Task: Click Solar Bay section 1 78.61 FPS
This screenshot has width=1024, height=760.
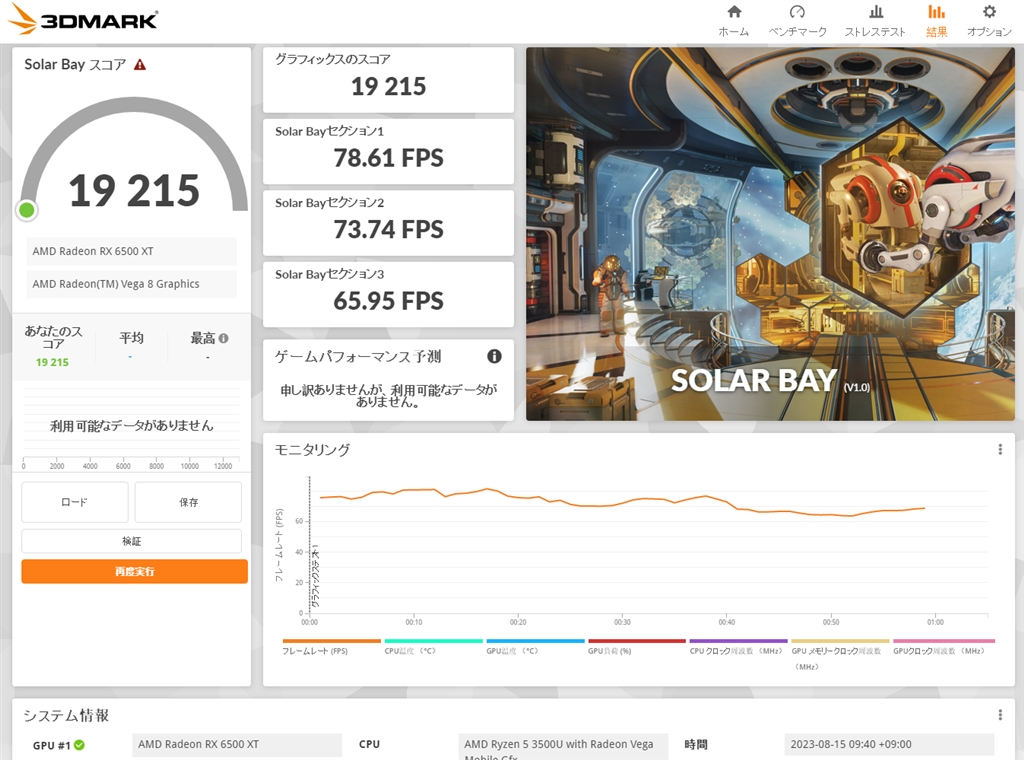Action: (x=389, y=151)
